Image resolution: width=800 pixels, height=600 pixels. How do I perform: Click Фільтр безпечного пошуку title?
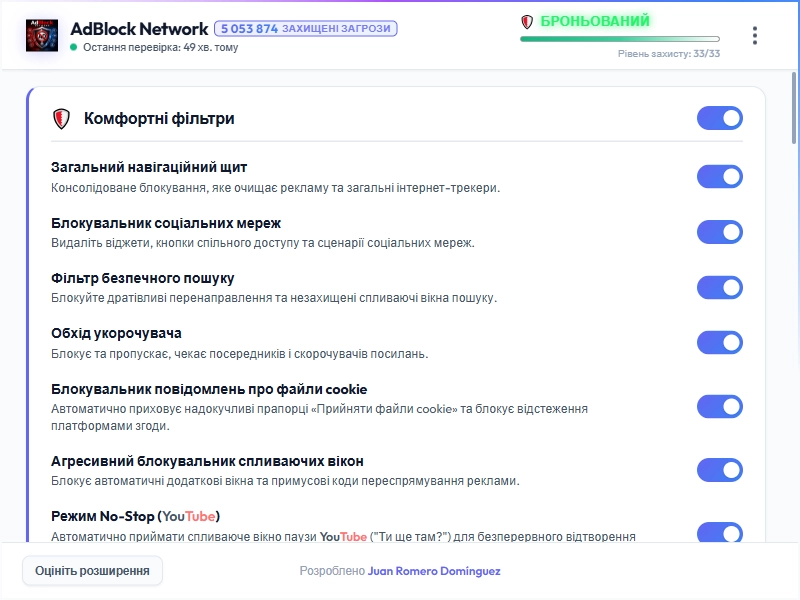point(142,278)
